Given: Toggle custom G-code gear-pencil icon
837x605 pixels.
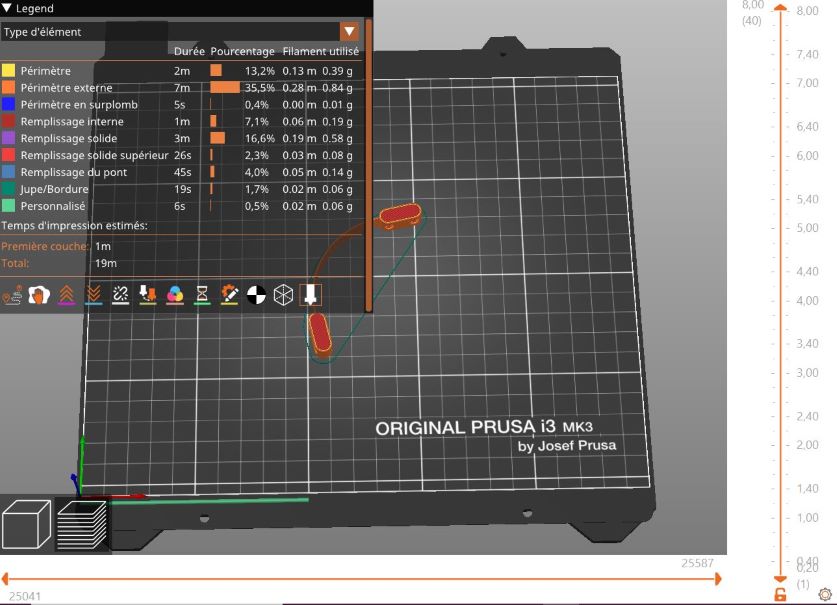Looking at the screenshot, I should (x=230, y=295).
